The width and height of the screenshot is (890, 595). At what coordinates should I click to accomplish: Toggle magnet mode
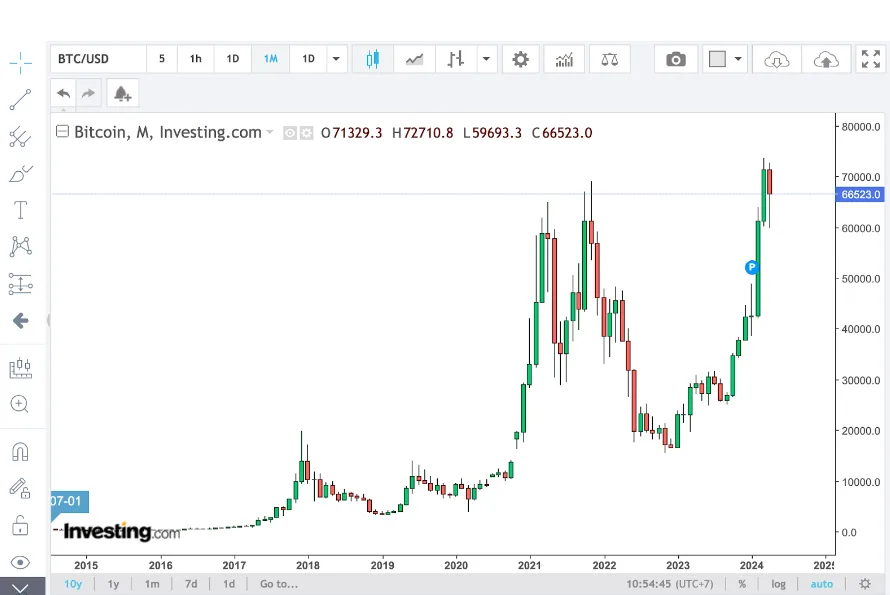click(x=20, y=452)
